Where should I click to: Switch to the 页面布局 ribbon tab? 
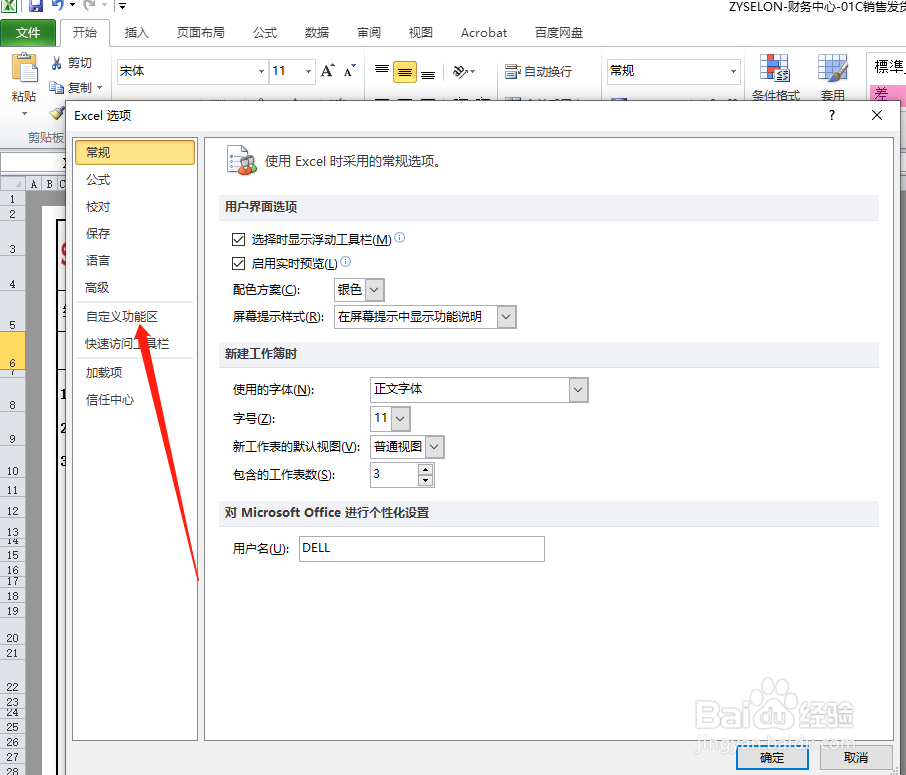point(200,33)
